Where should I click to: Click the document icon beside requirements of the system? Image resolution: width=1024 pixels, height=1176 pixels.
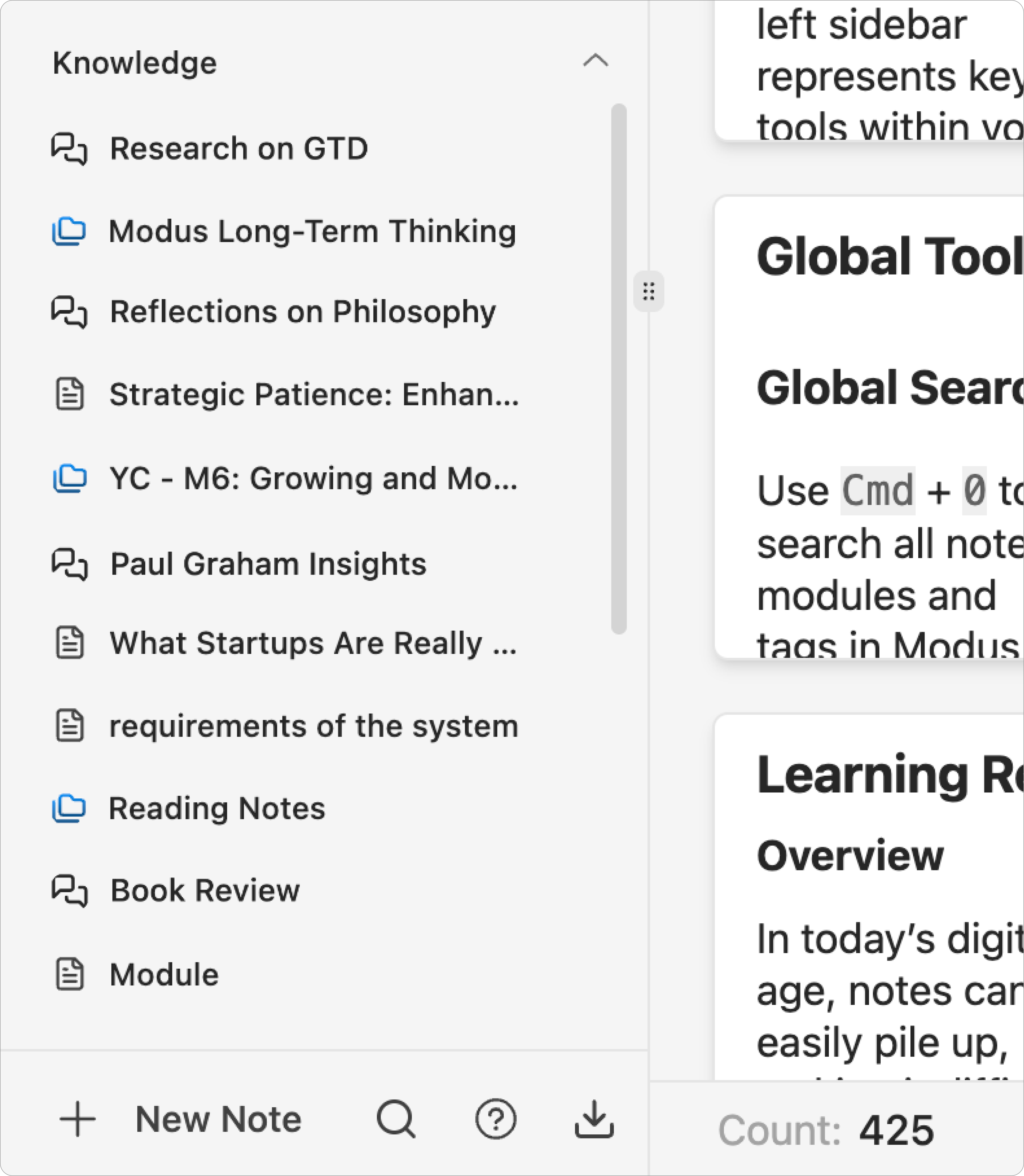click(70, 726)
